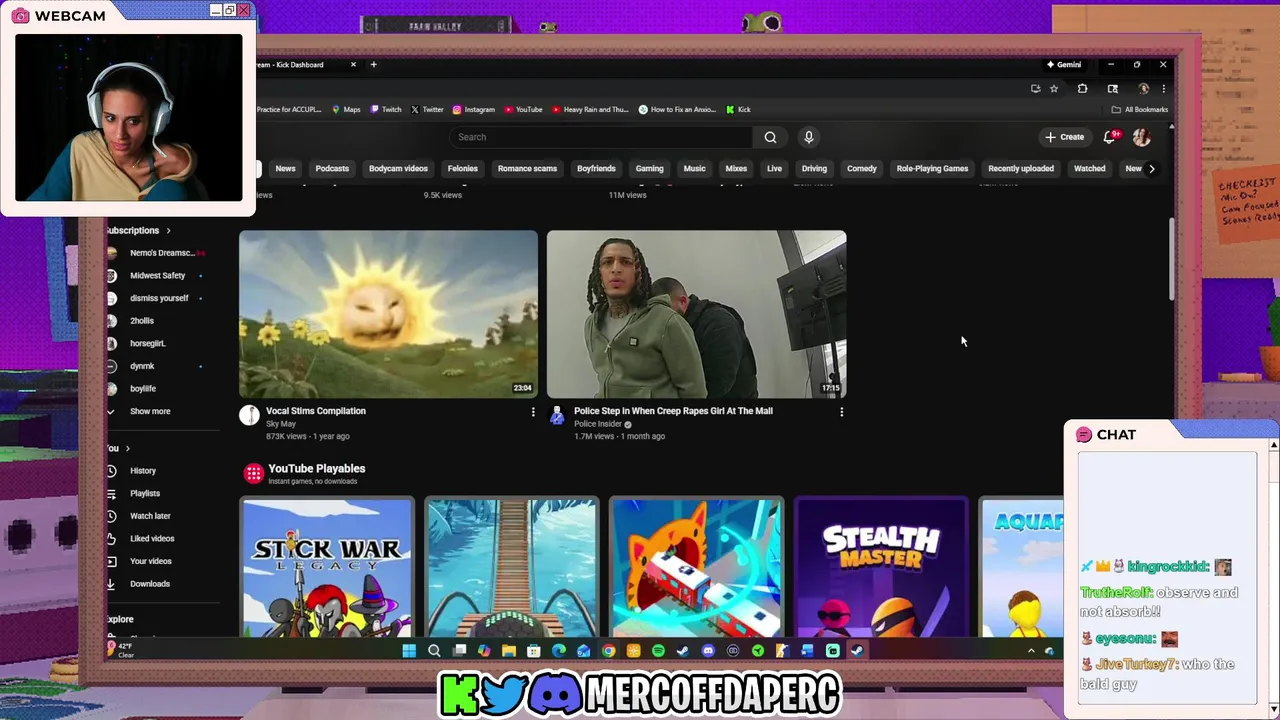Viewport: 1280px width, 720px height.
Task: Open the Chrome extensions puzzle icon
Action: point(1082,88)
